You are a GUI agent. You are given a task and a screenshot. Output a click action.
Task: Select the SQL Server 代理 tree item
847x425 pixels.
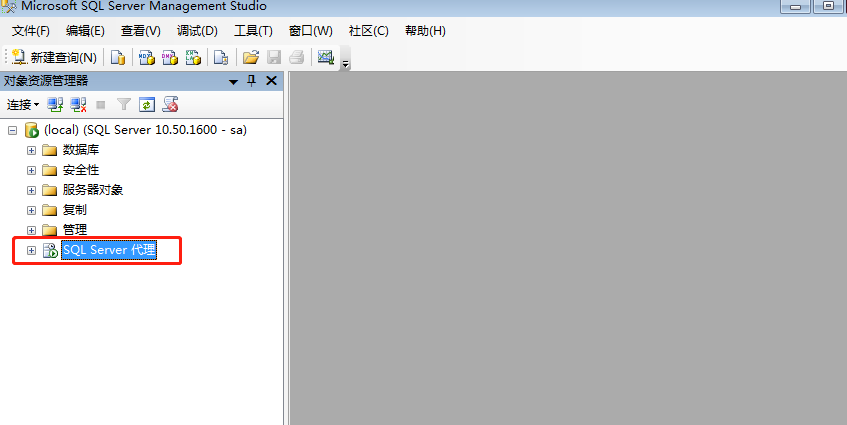pos(109,250)
